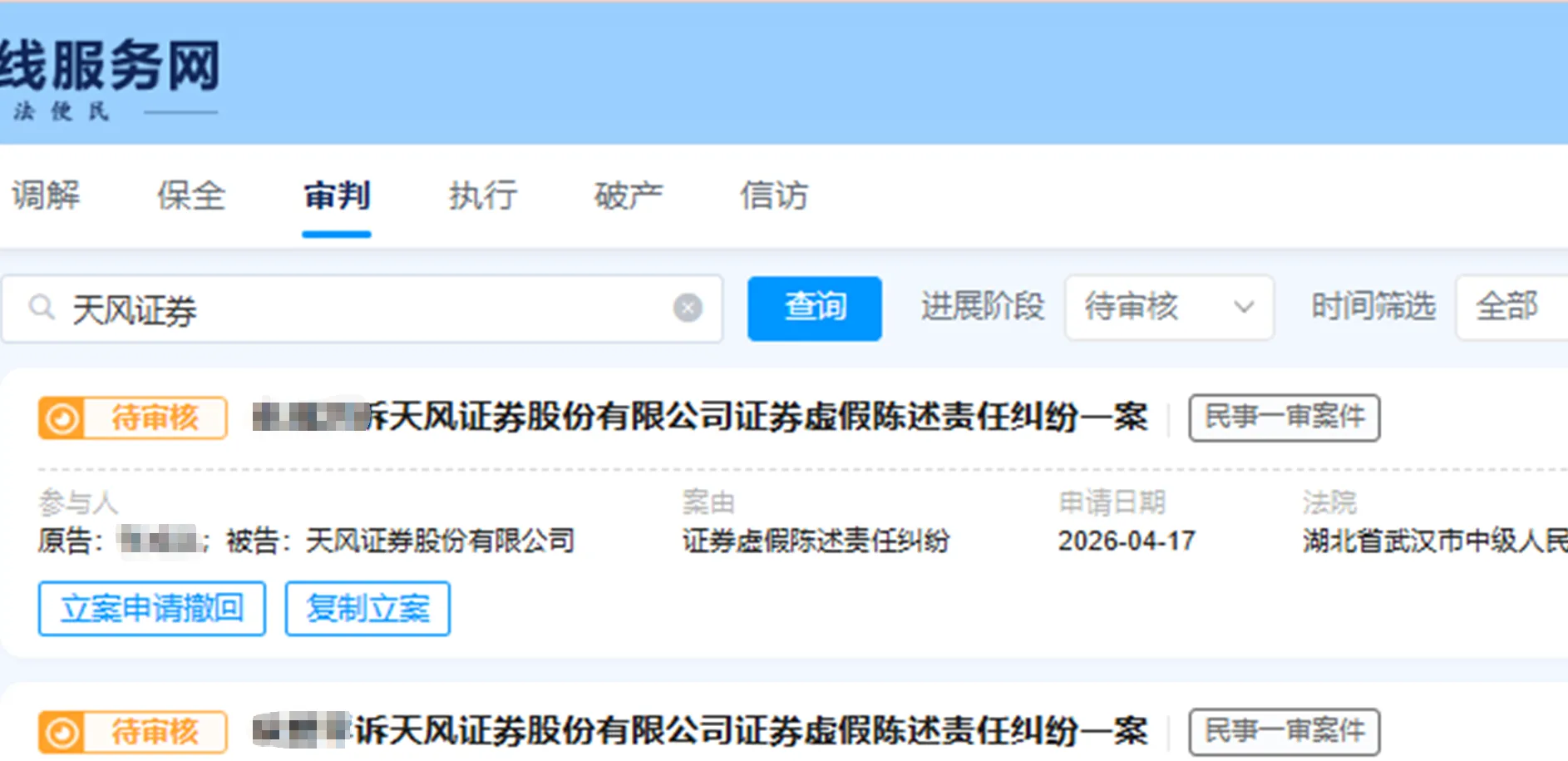Image resolution: width=1568 pixels, height=761 pixels.
Task: Click the 案由 column label
Action: coord(708,502)
